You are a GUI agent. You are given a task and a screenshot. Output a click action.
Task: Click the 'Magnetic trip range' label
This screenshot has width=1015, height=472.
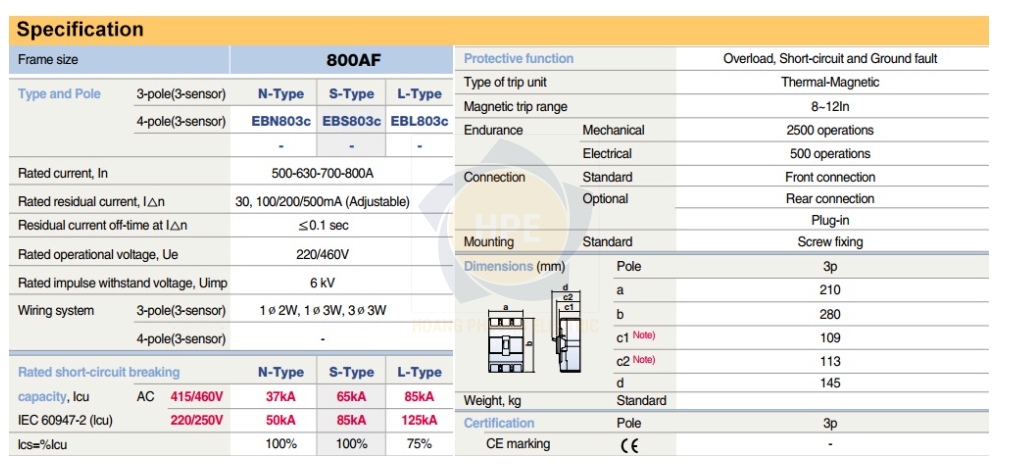click(515, 106)
